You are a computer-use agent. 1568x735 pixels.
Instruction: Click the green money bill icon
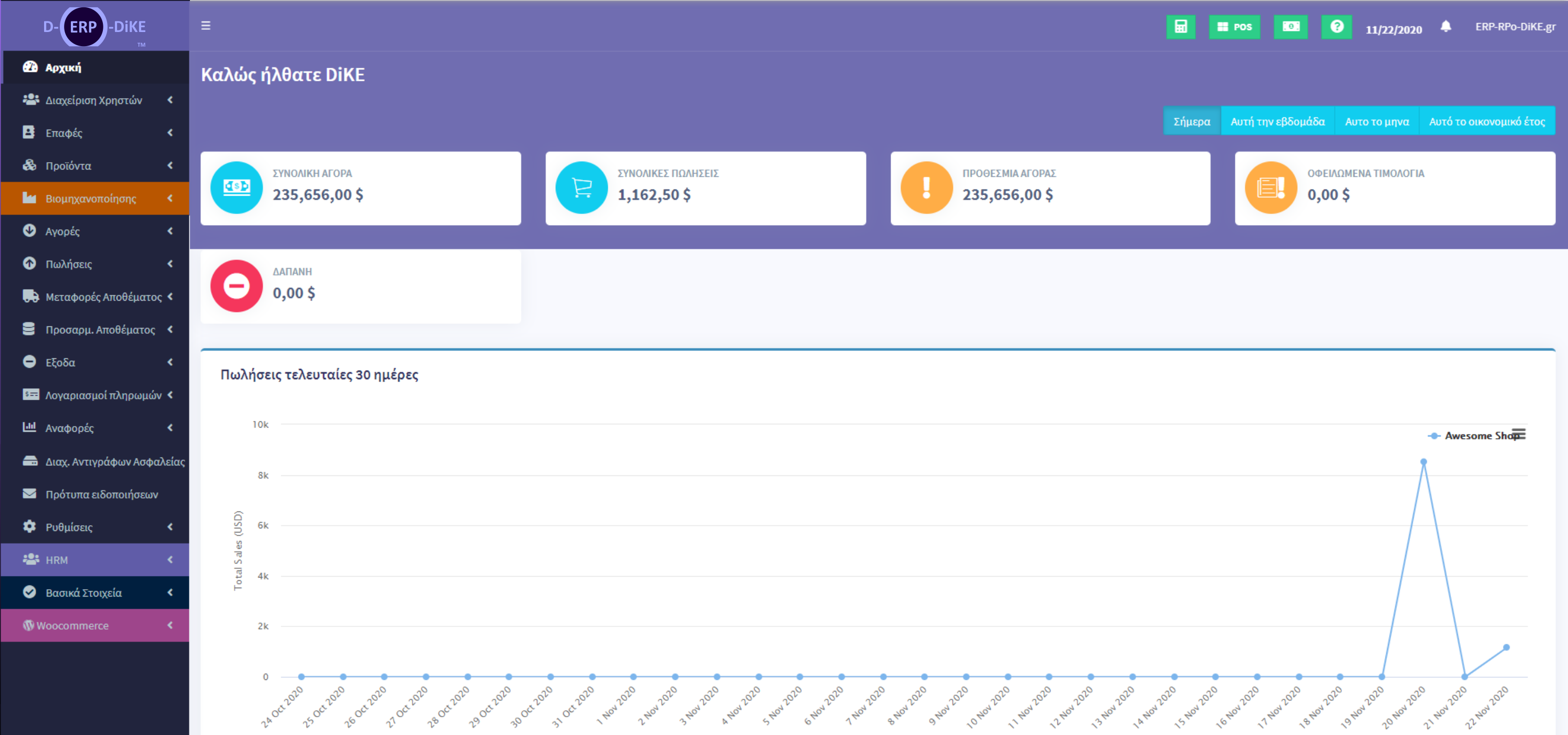(x=1290, y=27)
